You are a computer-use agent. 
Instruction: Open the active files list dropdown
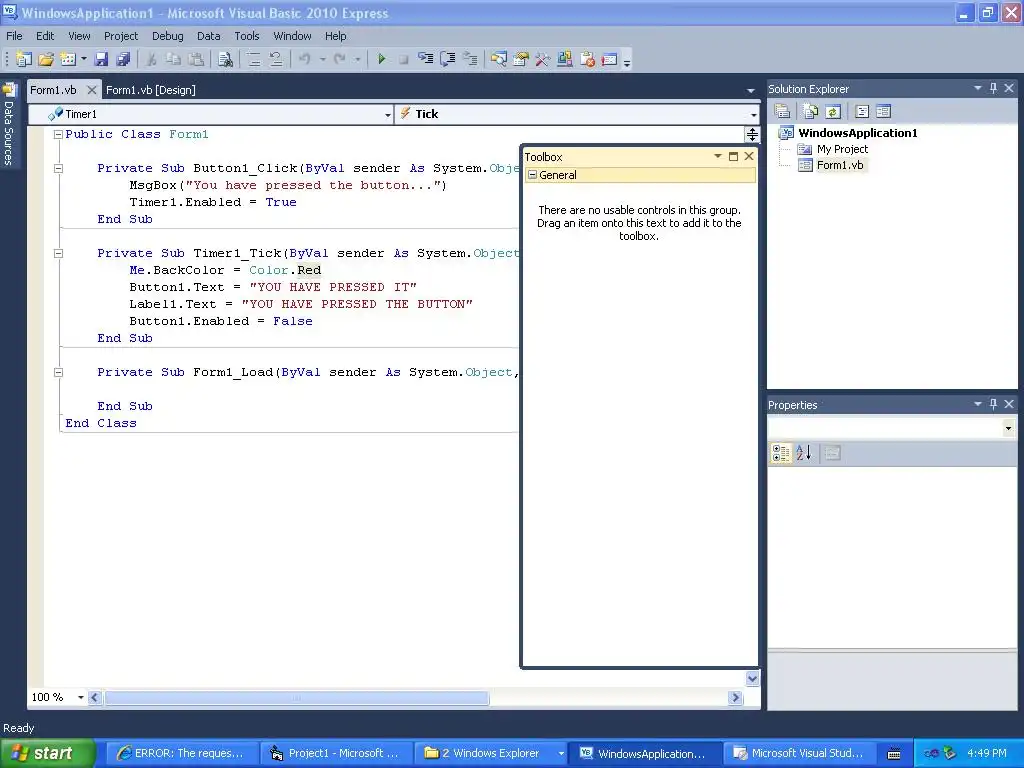pyautogui.click(x=750, y=90)
